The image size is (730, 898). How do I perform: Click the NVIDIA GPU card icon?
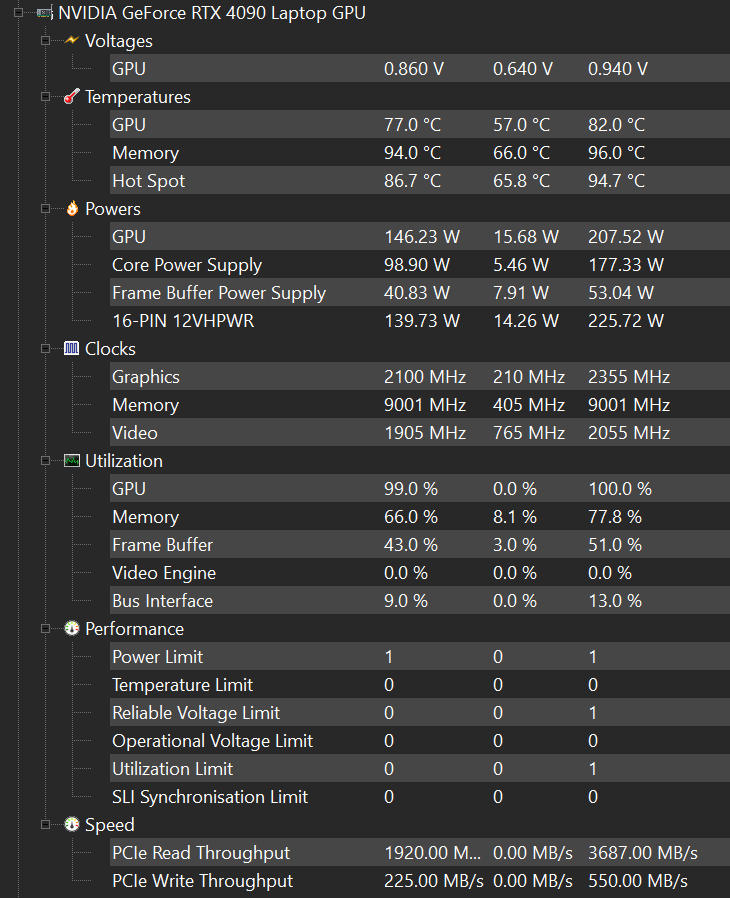click(45, 13)
